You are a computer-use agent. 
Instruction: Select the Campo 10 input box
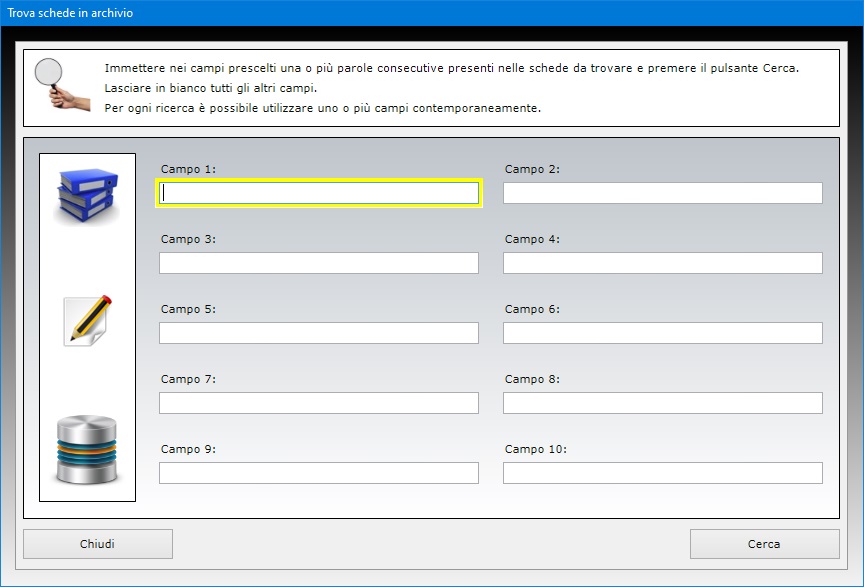point(663,473)
